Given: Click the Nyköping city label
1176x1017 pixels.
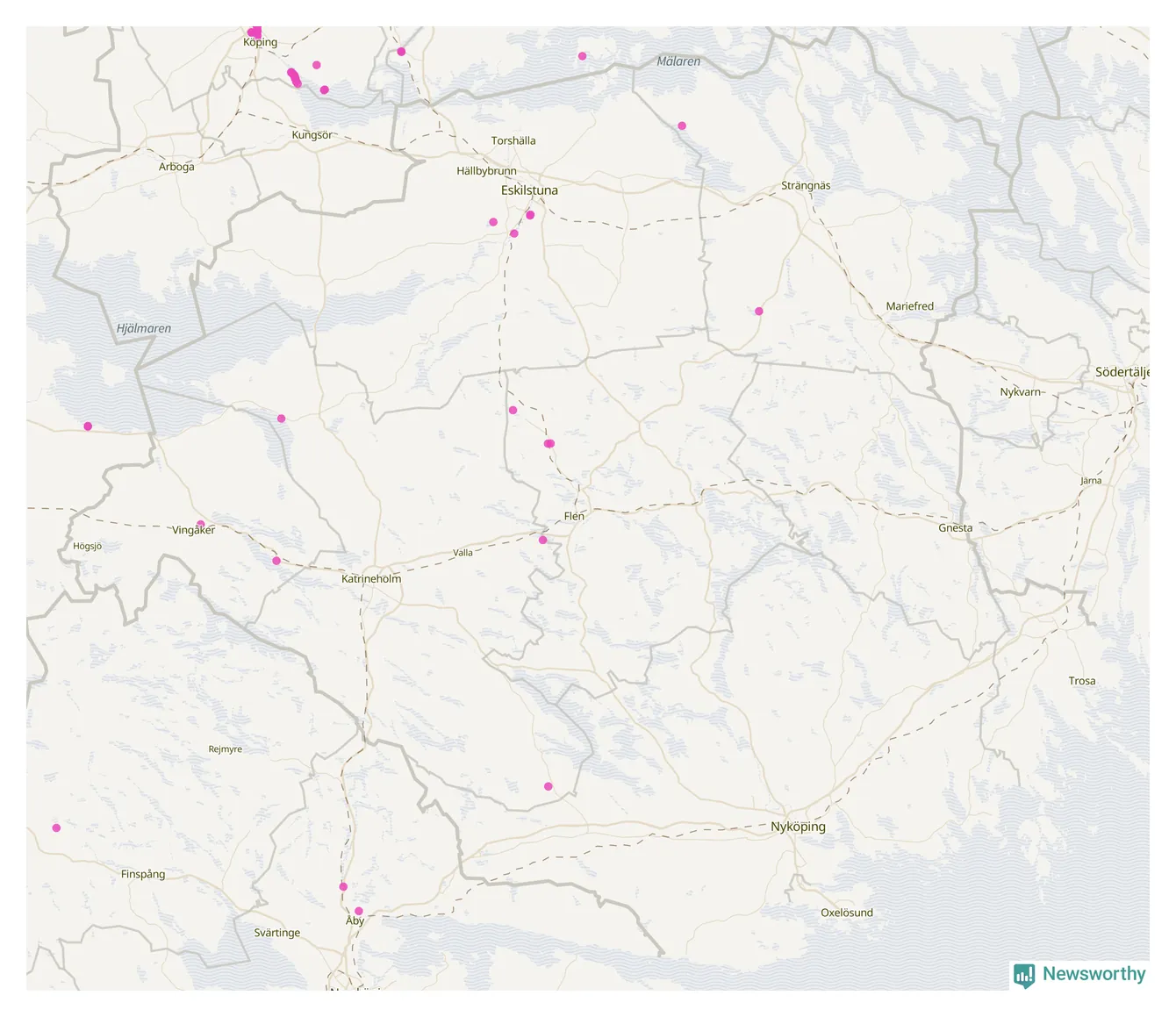Looking at the screenshot, I should click(x=798, y=827).
